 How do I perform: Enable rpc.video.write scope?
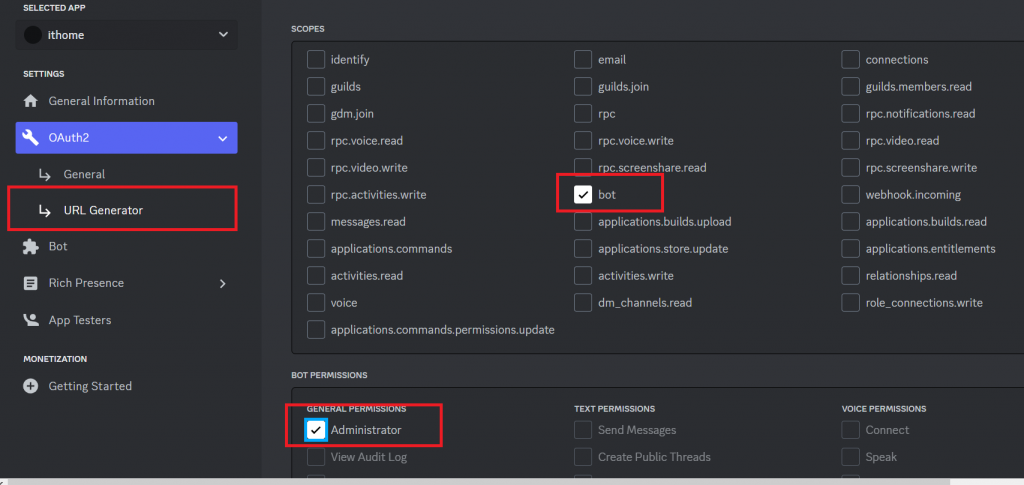(316, 168)
